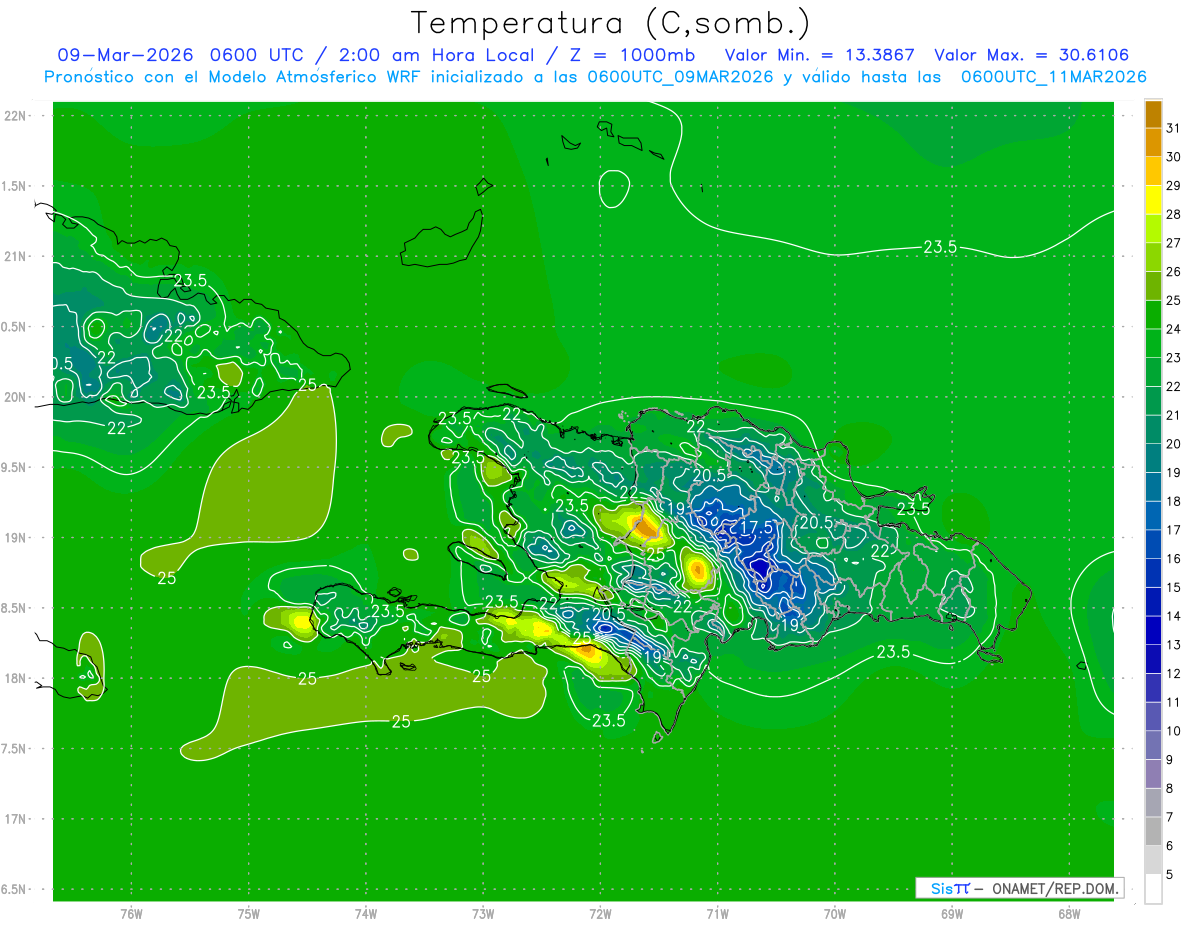Click the legend value '13' on the color bar
The height and width of the screenshot is (927, 1200).
coord(1174,645)
